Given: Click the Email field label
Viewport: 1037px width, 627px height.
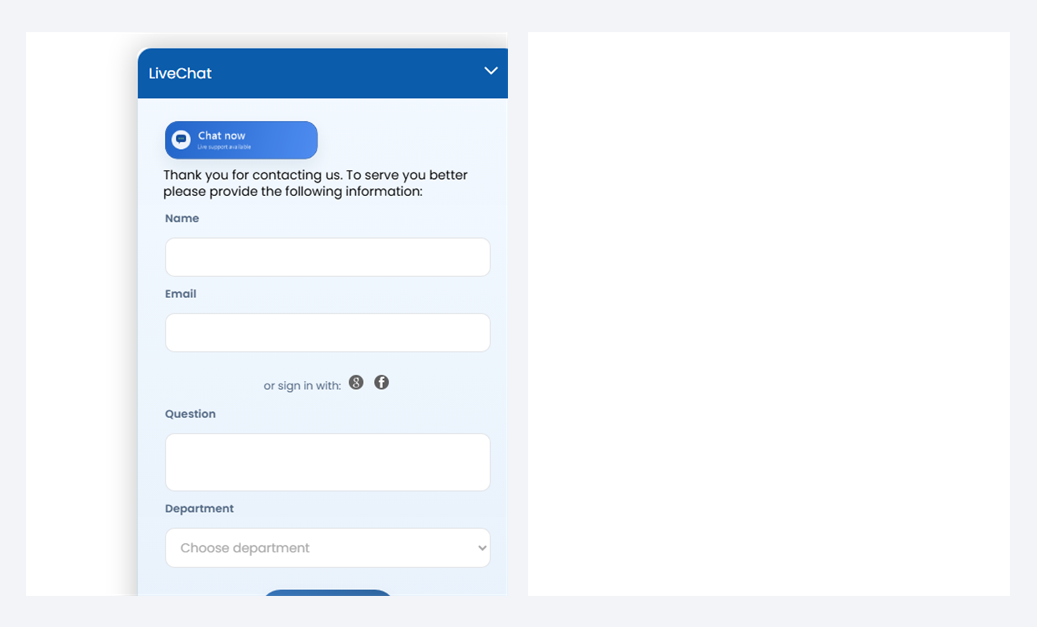Looking at the screenshot, I should 180,294.
